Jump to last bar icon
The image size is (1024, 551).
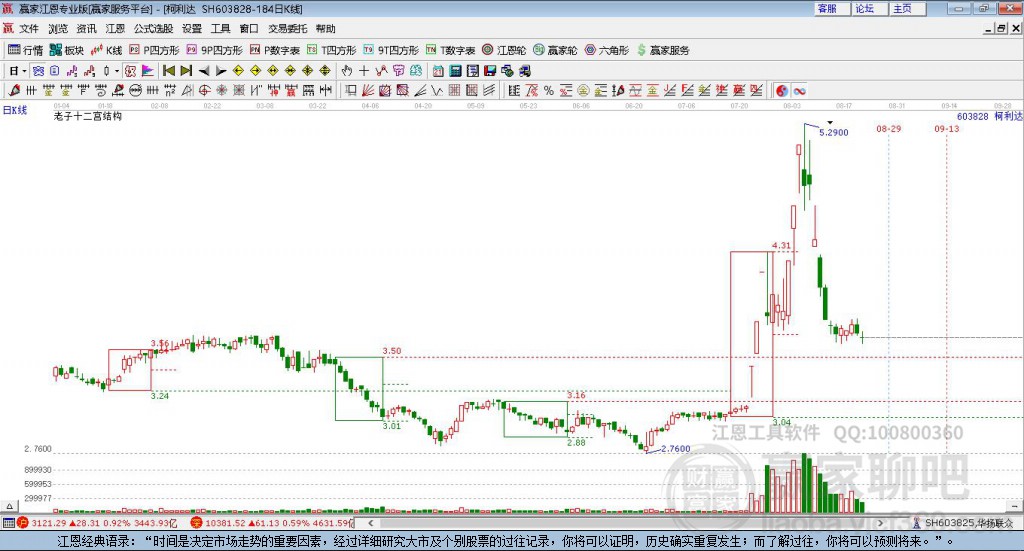[186, 71]
